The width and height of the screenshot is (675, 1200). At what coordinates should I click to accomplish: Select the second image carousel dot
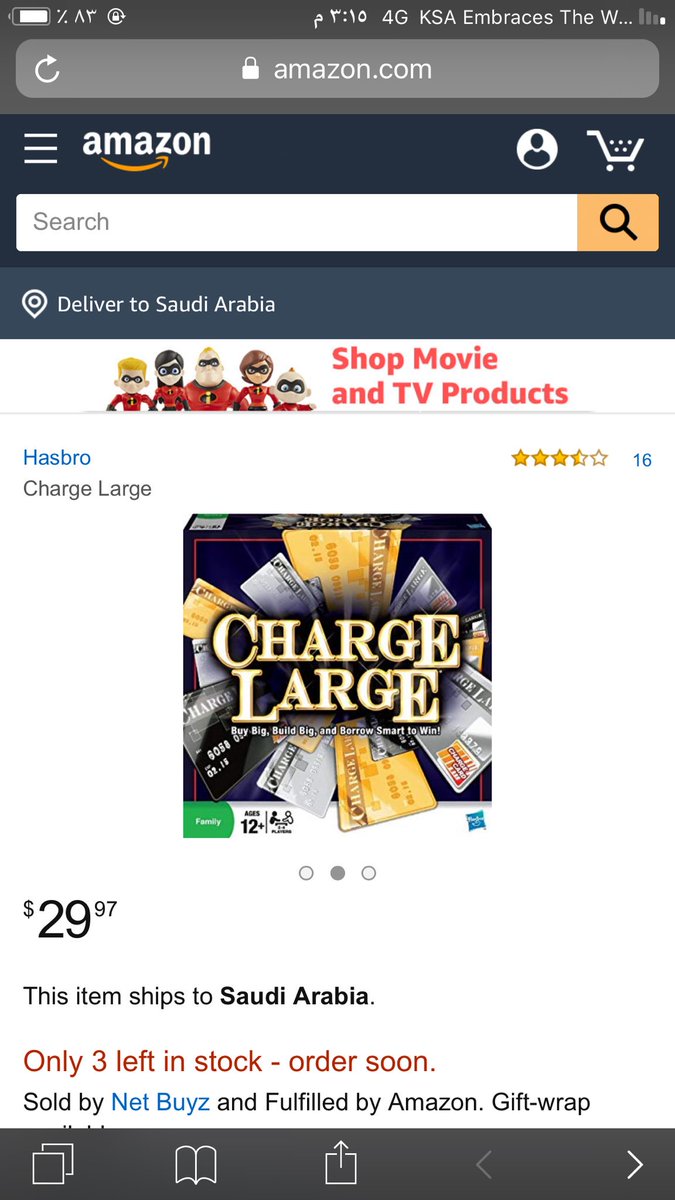click(x=338, y=873)
